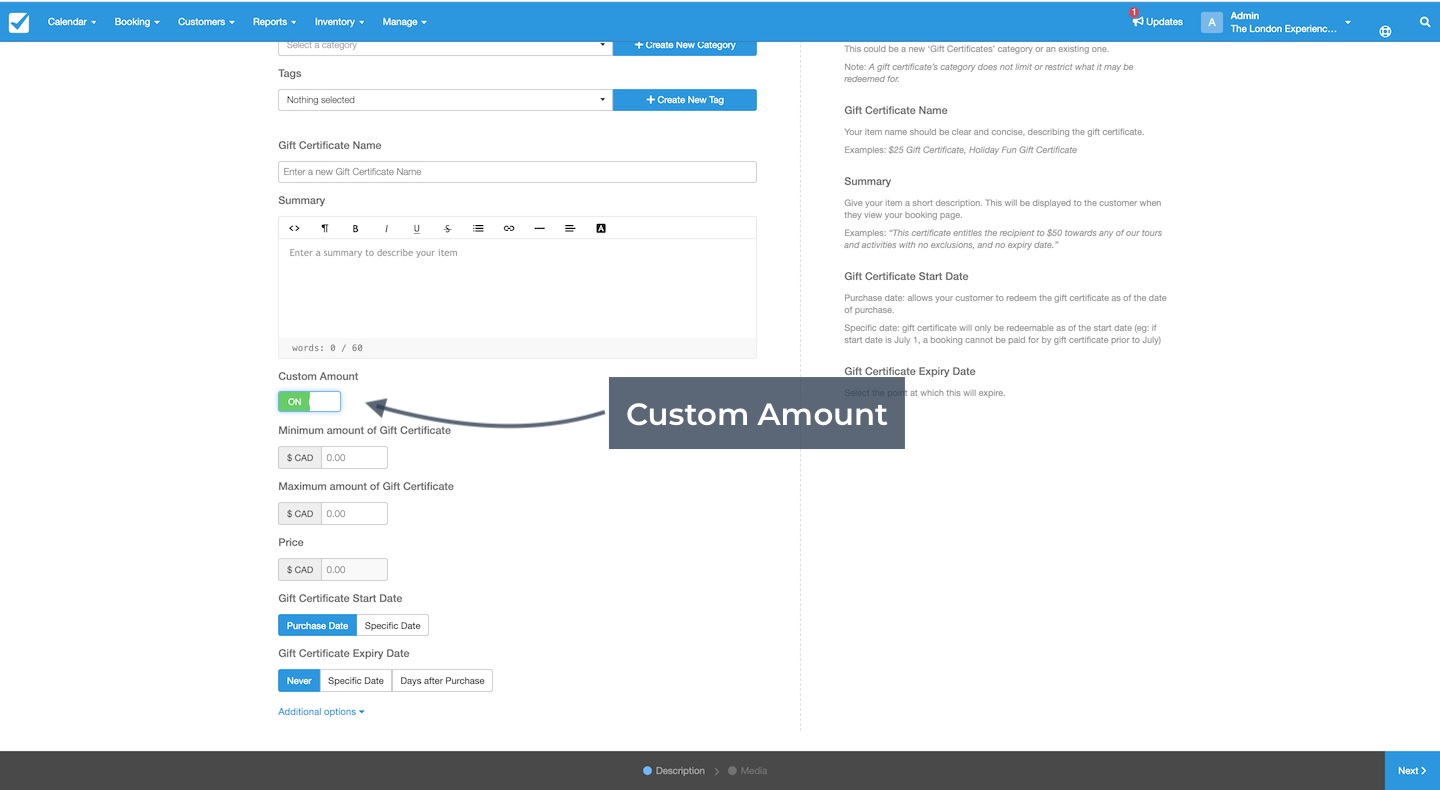Click the globe language icon

click(1385, 31)
